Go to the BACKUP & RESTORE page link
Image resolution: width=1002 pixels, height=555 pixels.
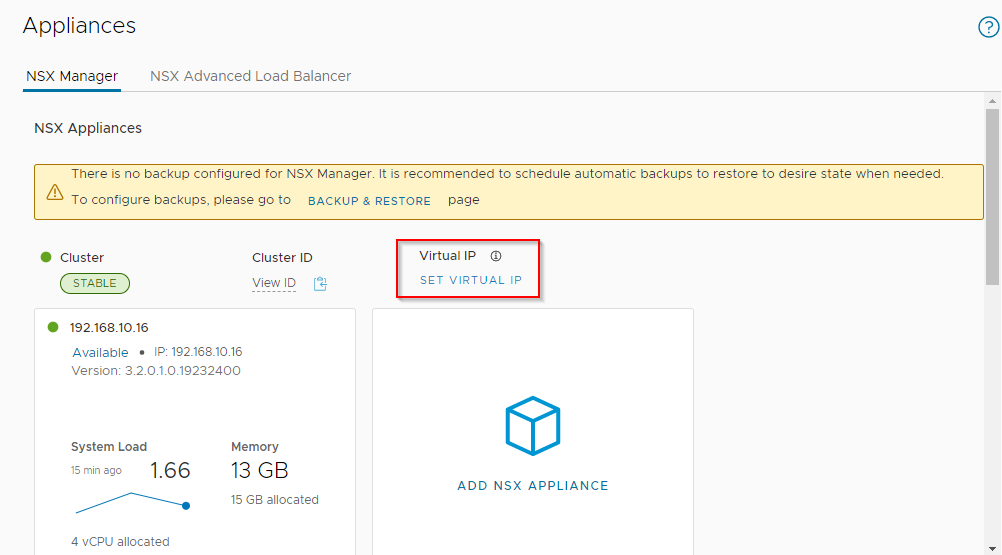point(369,201)
